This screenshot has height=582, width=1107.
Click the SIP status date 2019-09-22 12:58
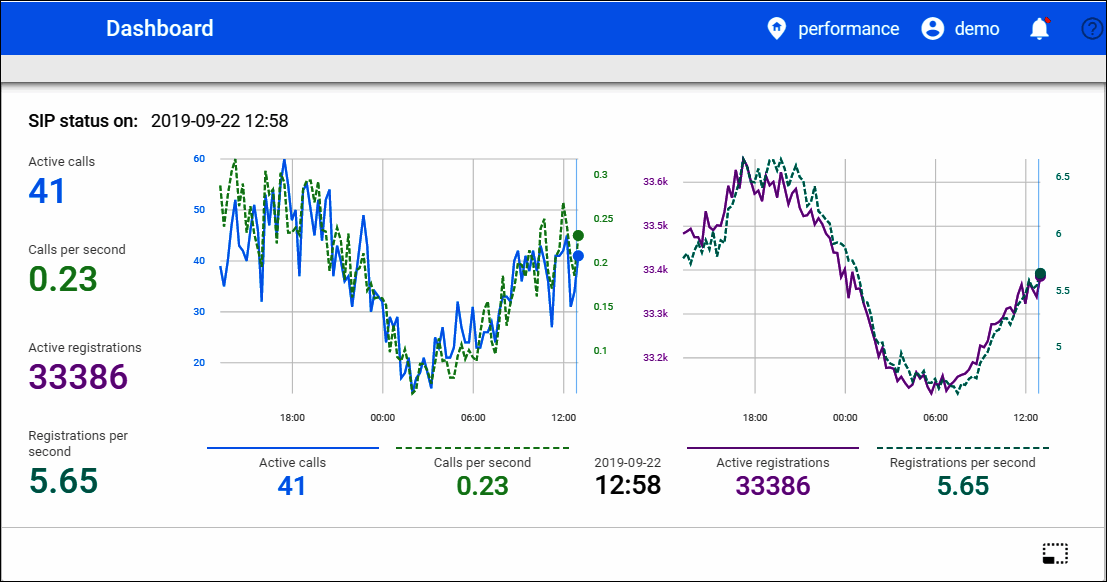click(x=219, y=121)
